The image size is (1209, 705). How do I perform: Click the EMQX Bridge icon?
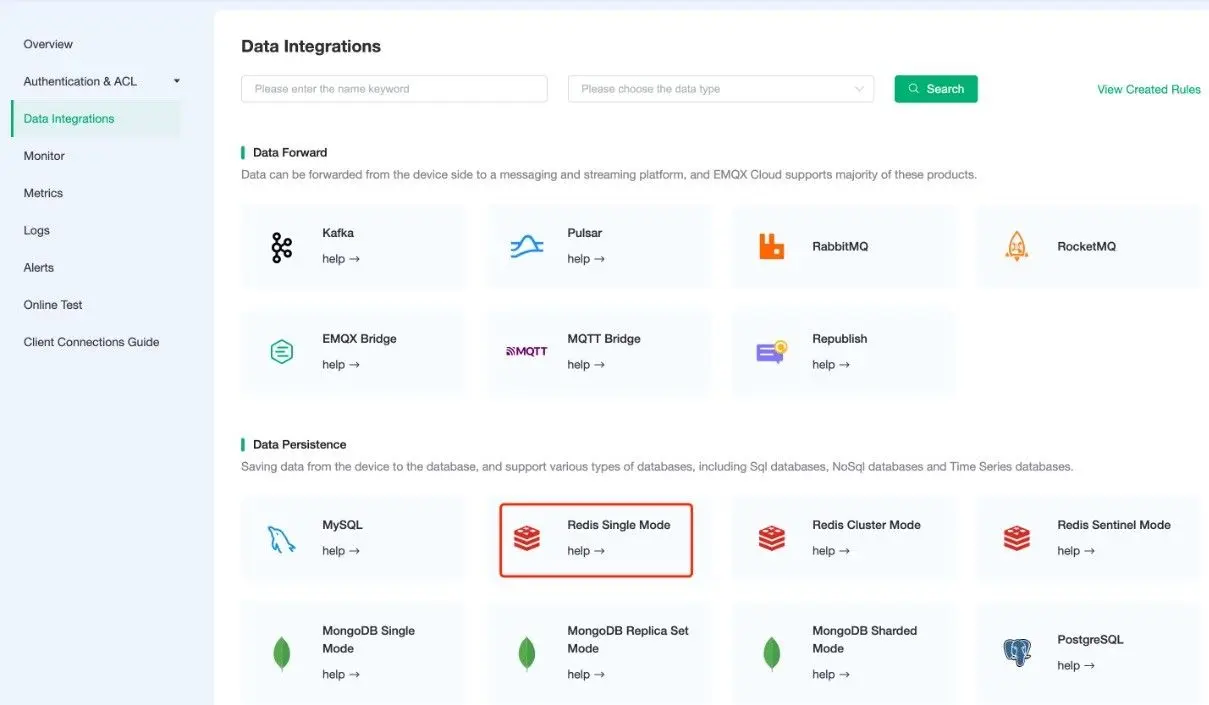click(x=281, y=351)
